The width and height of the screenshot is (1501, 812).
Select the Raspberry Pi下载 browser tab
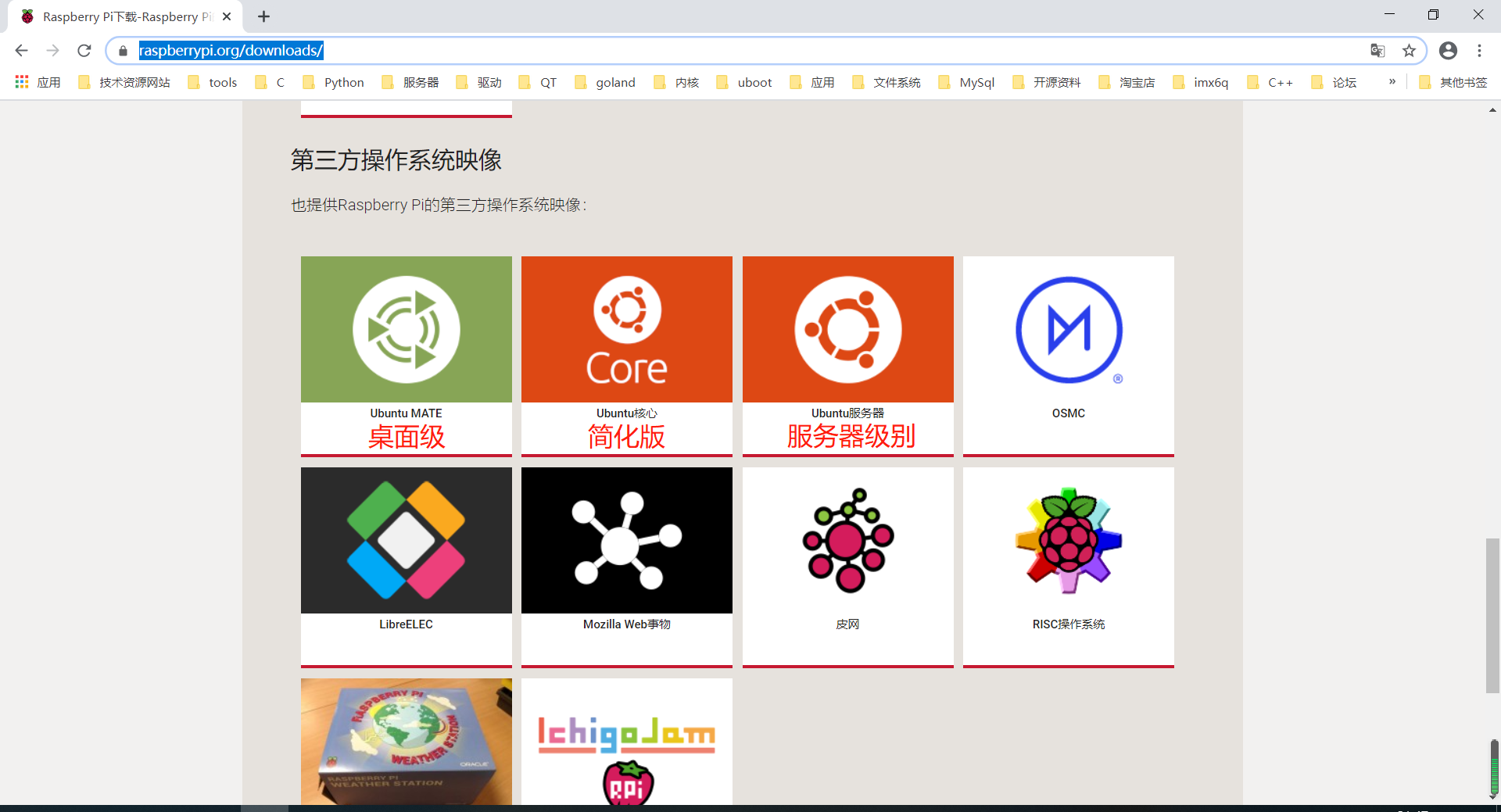[125, 16]
